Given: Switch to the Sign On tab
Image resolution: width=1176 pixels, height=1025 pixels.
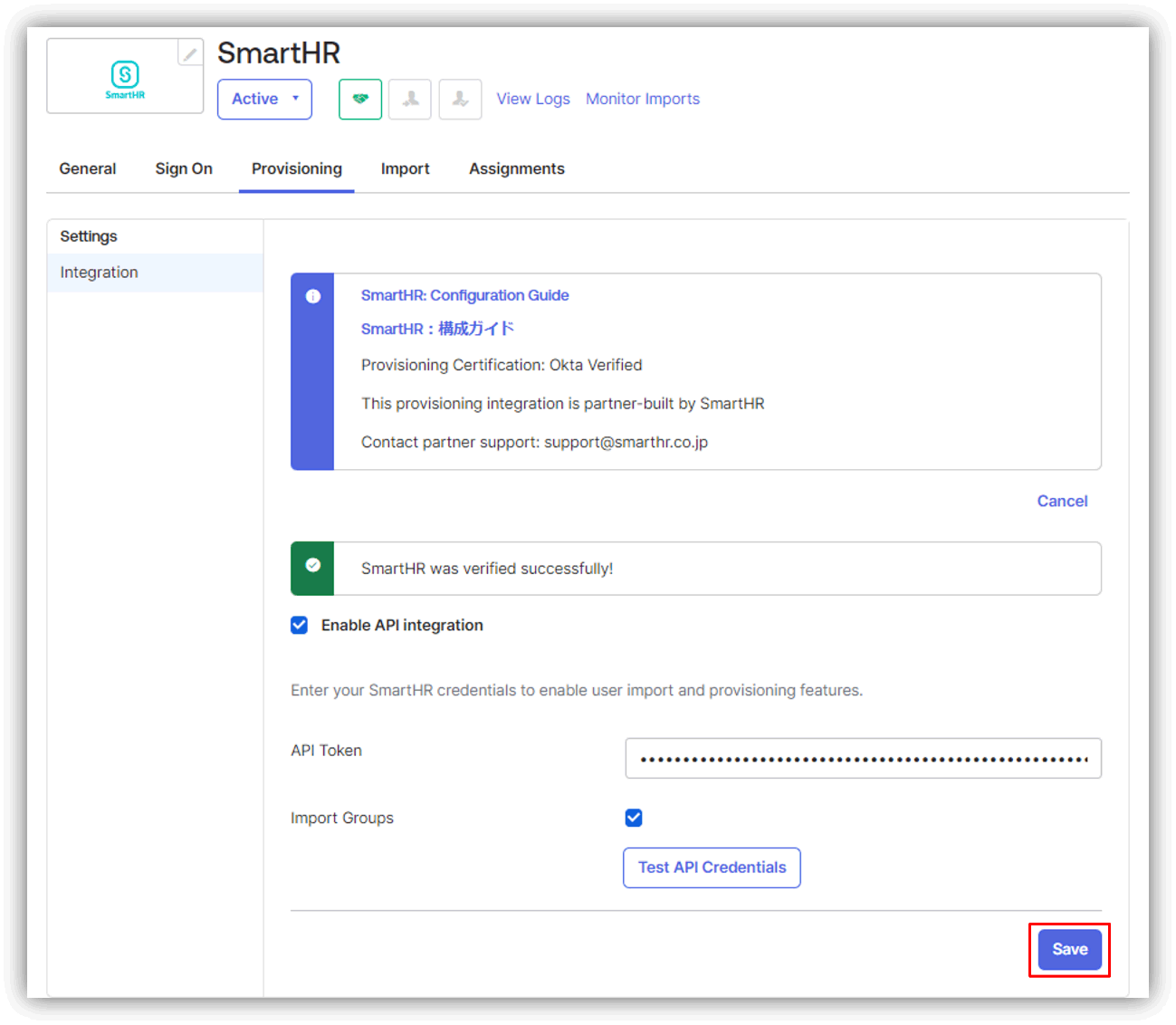Looking at the screenshot, I should click(184, 169).
